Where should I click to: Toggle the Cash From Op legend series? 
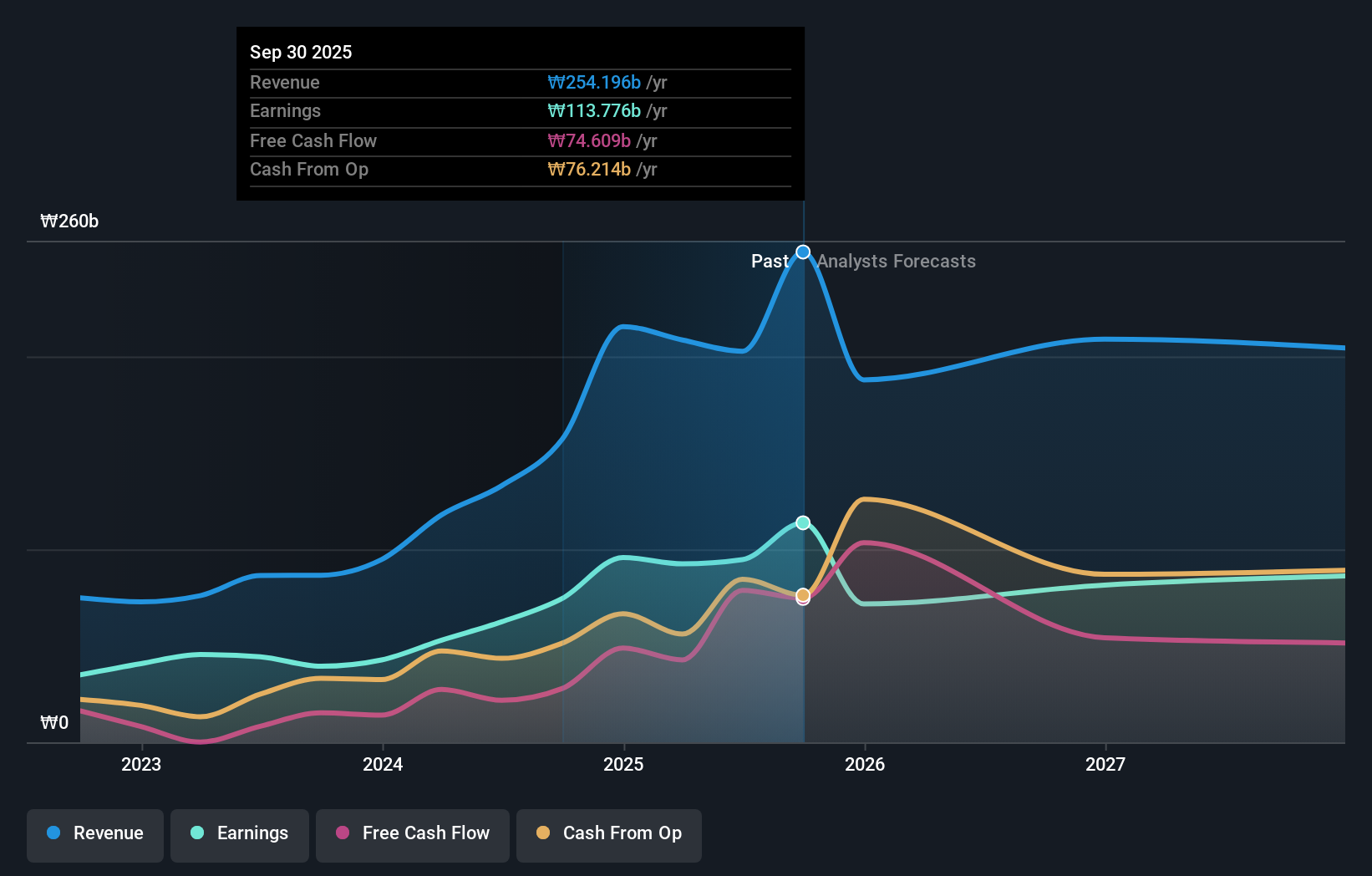609,835
